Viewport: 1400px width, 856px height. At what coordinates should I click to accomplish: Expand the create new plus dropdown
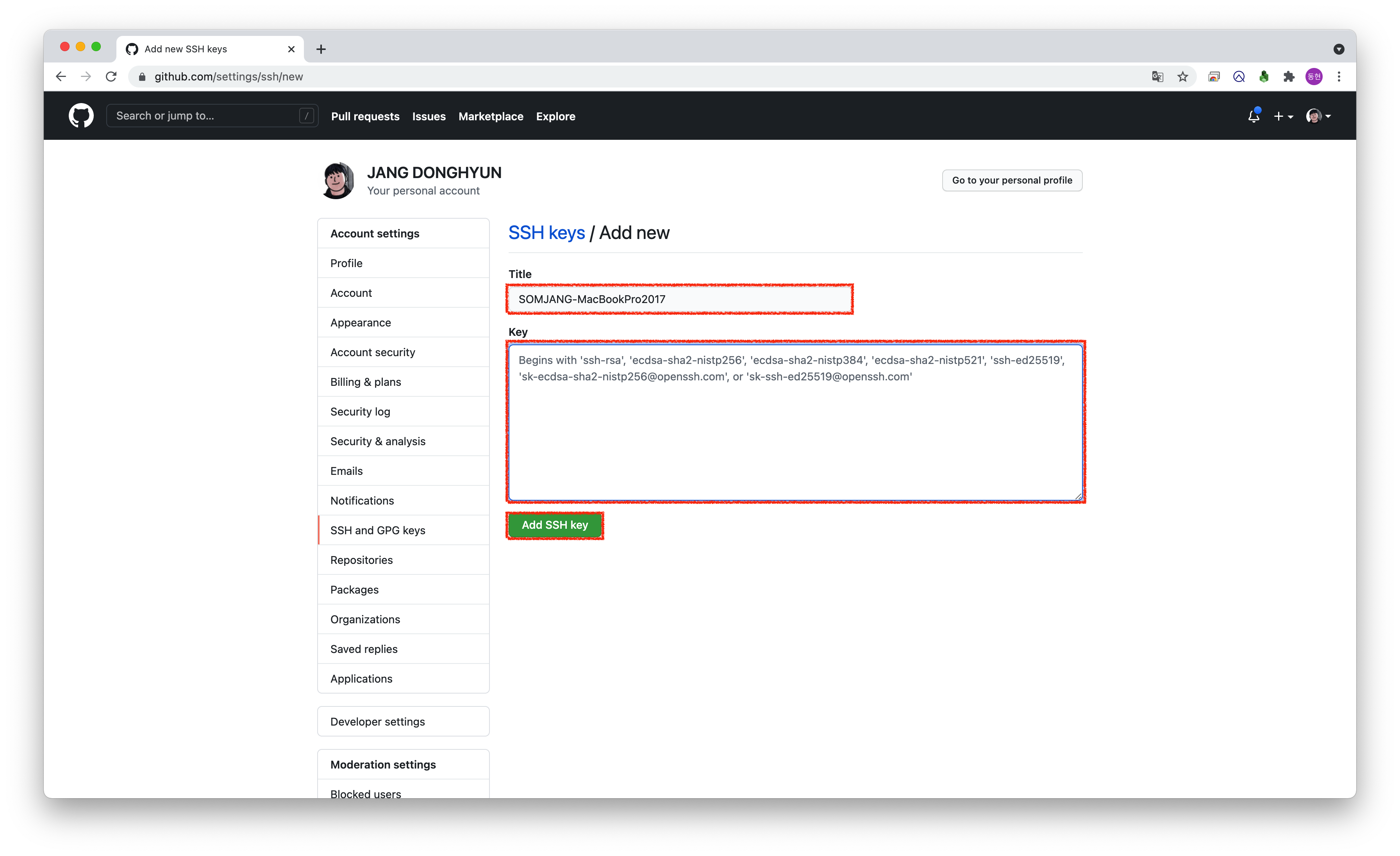tap(1283, 116)
